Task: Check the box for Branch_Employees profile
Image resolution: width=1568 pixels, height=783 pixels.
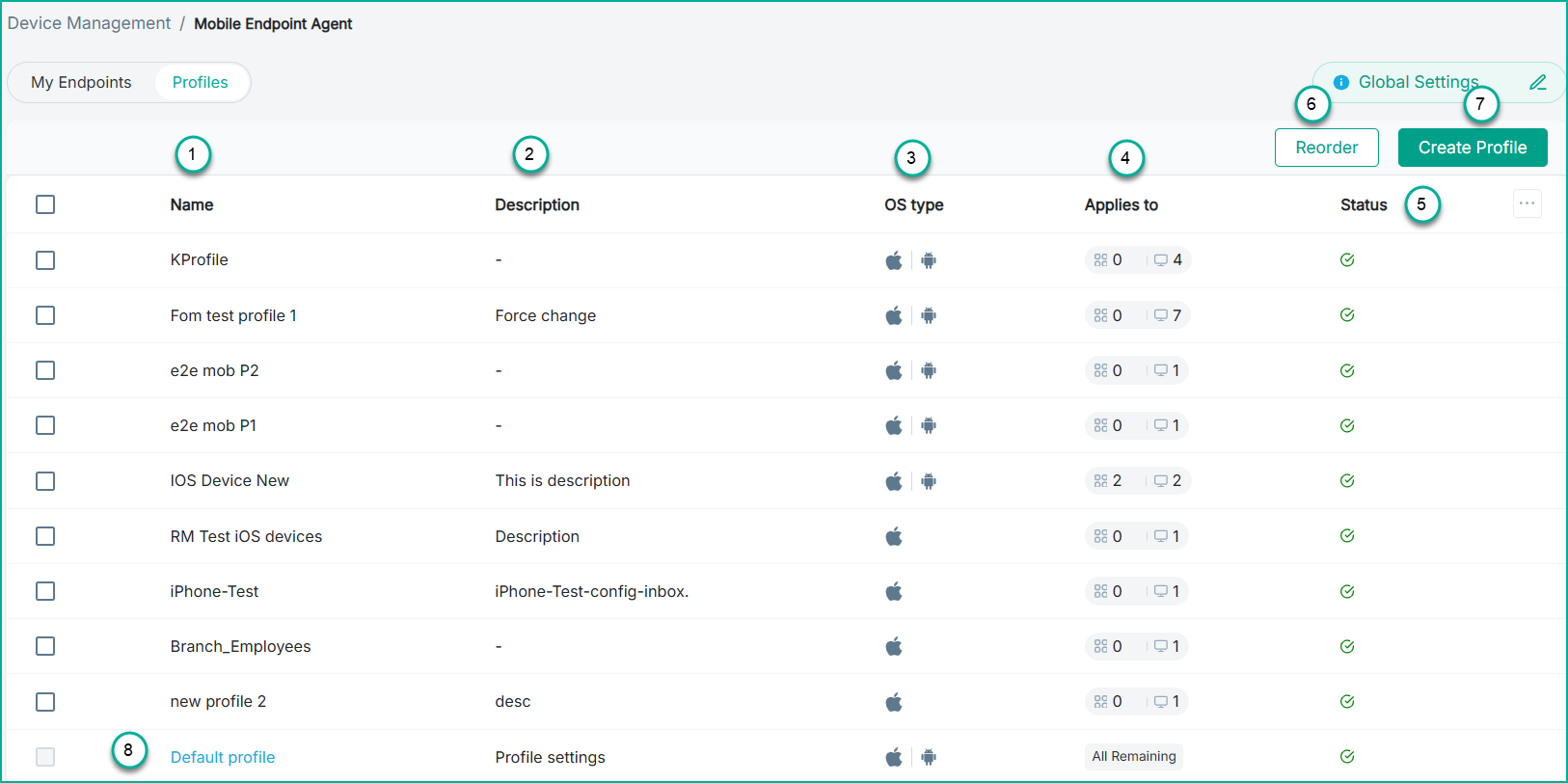Action: [45, 646]
